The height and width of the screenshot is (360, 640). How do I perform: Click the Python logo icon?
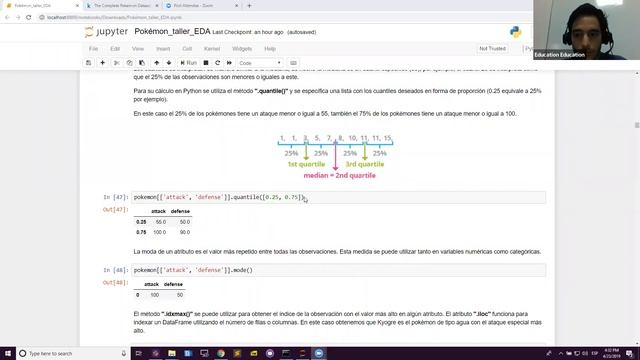(x=516, y=32)
